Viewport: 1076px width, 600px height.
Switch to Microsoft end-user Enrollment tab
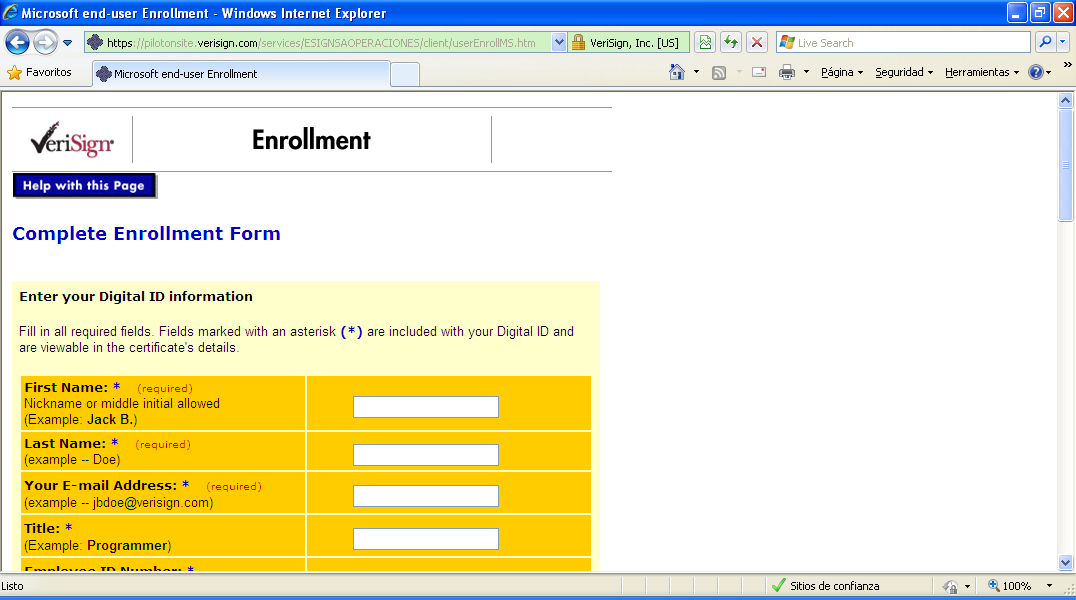pos(240,74)
